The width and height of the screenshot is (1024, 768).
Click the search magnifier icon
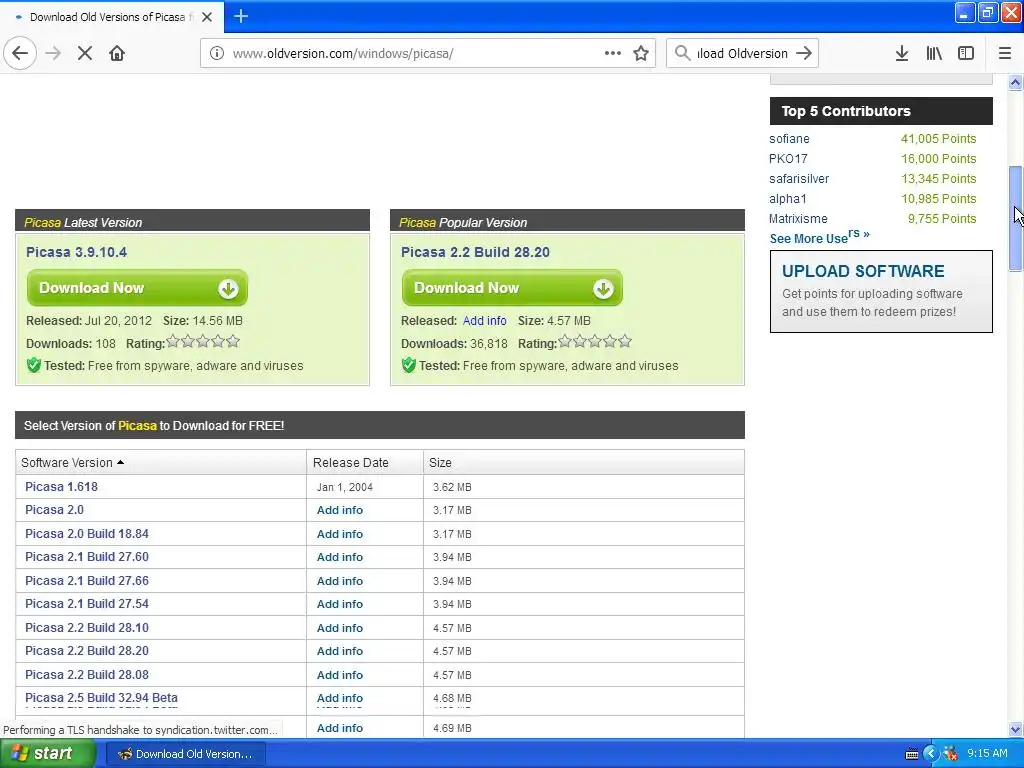[682, 53]
